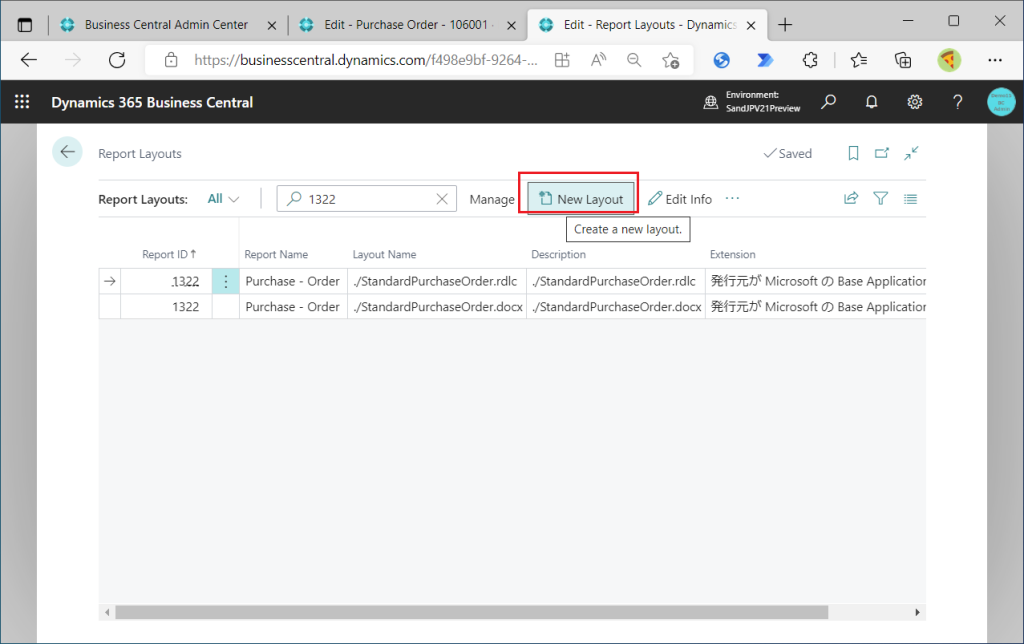Image resolution: width=1024 pixels, height=644 pixels.
Task: Bookmark the Report Layouts page
Action: click(x=853, y=153)
